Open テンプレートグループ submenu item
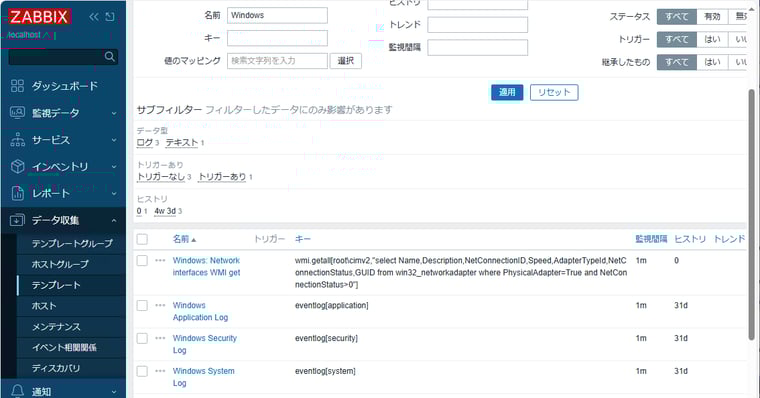 tap(72, 243)
